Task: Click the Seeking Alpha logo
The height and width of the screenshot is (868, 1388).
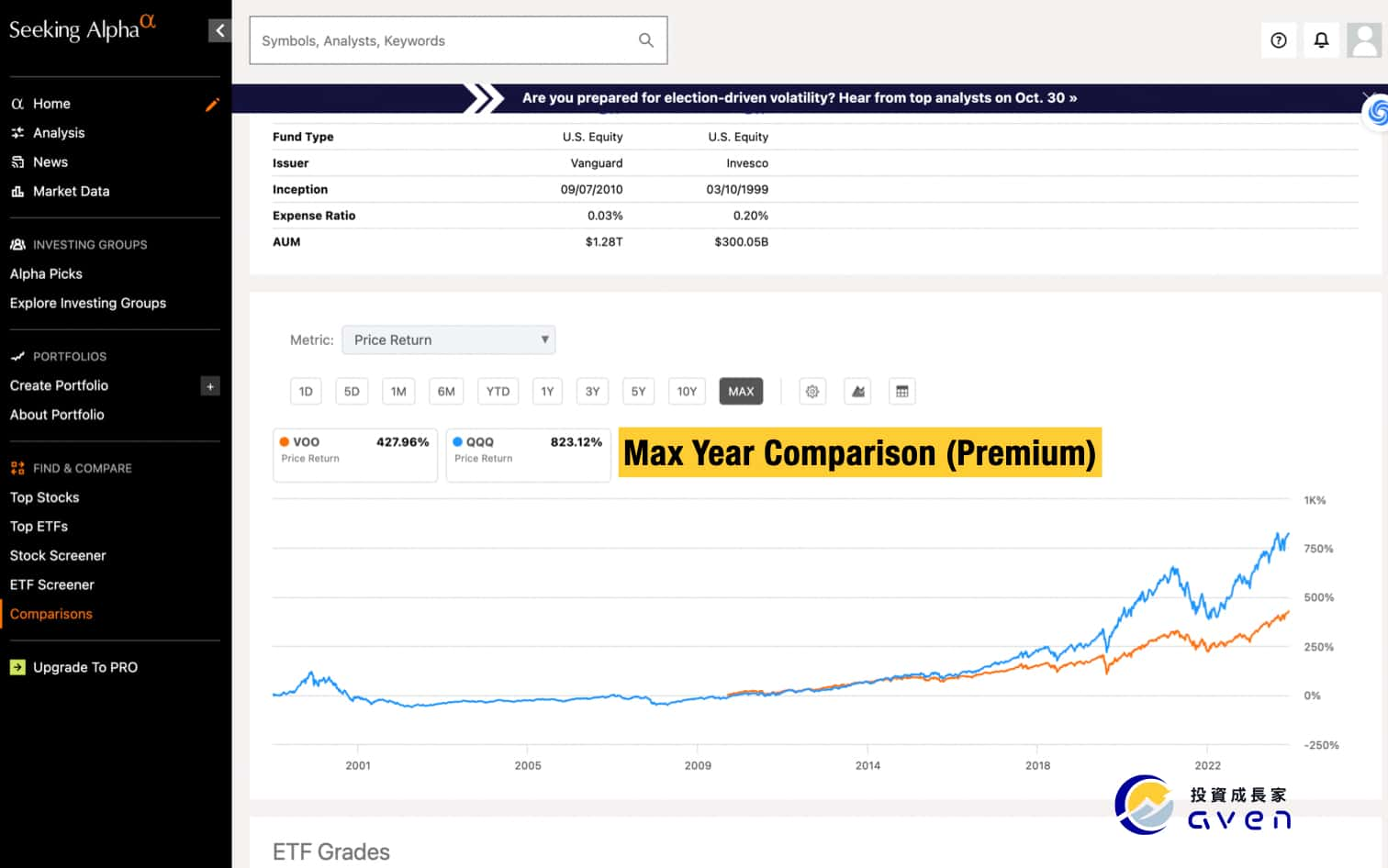Action: 83,28
